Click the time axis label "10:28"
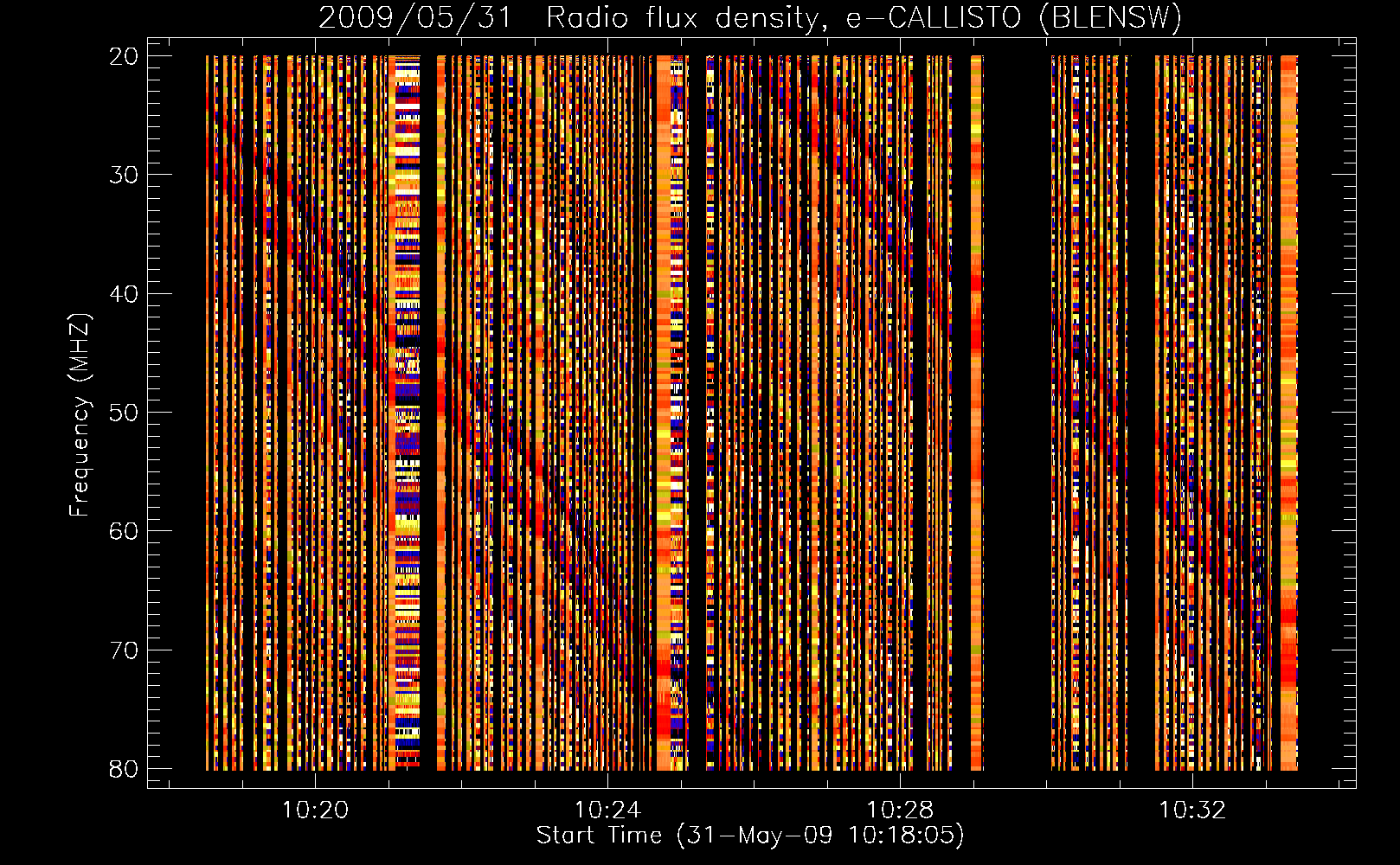The width and height of the screenshot is (1400, 865). 901,811
